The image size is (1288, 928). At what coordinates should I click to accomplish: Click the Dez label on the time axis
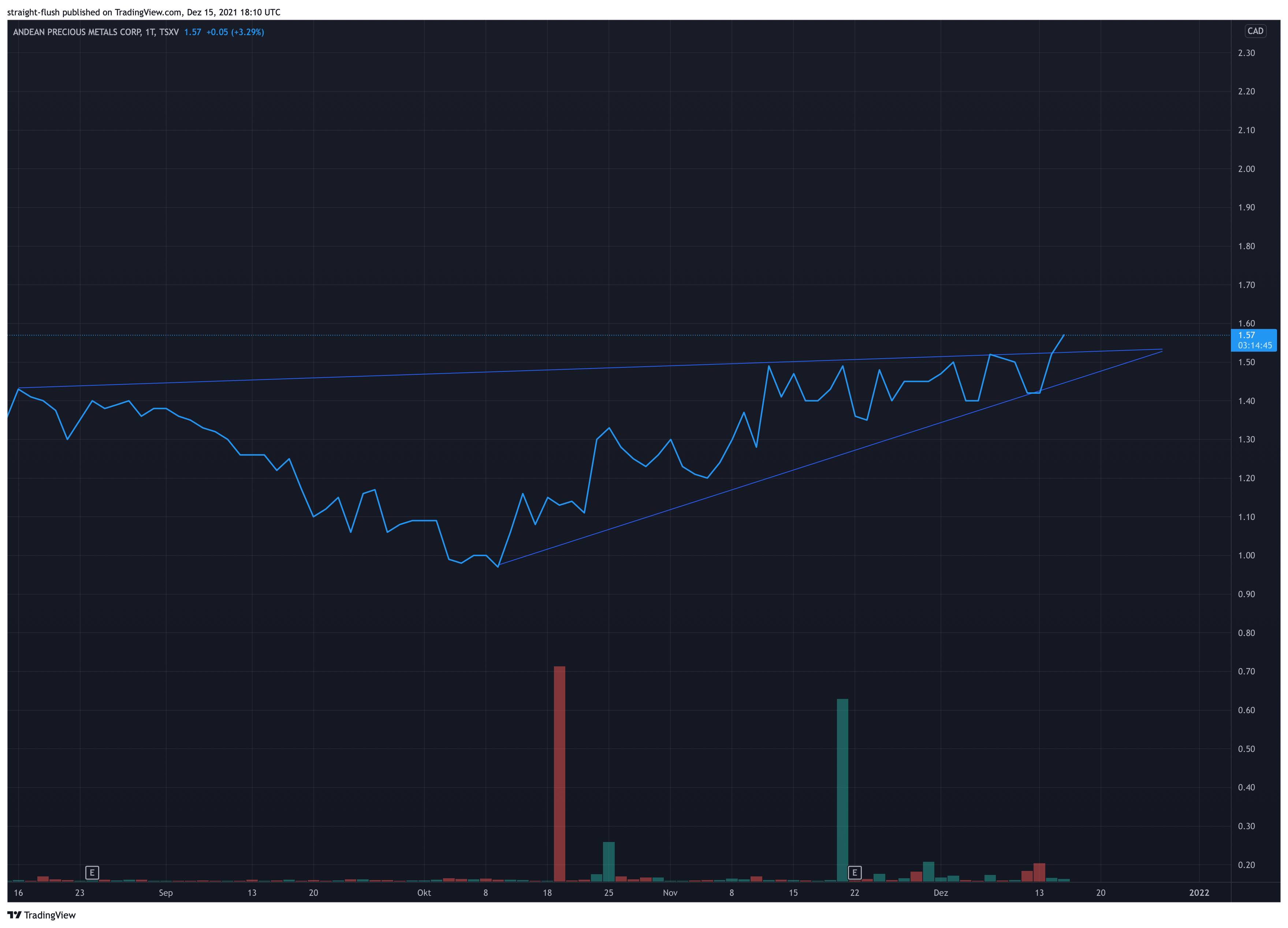click(941, 893)
